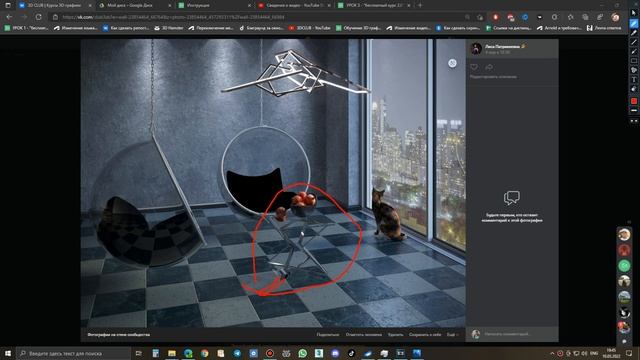Open TikTok from the taskbar
This screenshot has width=640, height=360.
click(351, 353)
